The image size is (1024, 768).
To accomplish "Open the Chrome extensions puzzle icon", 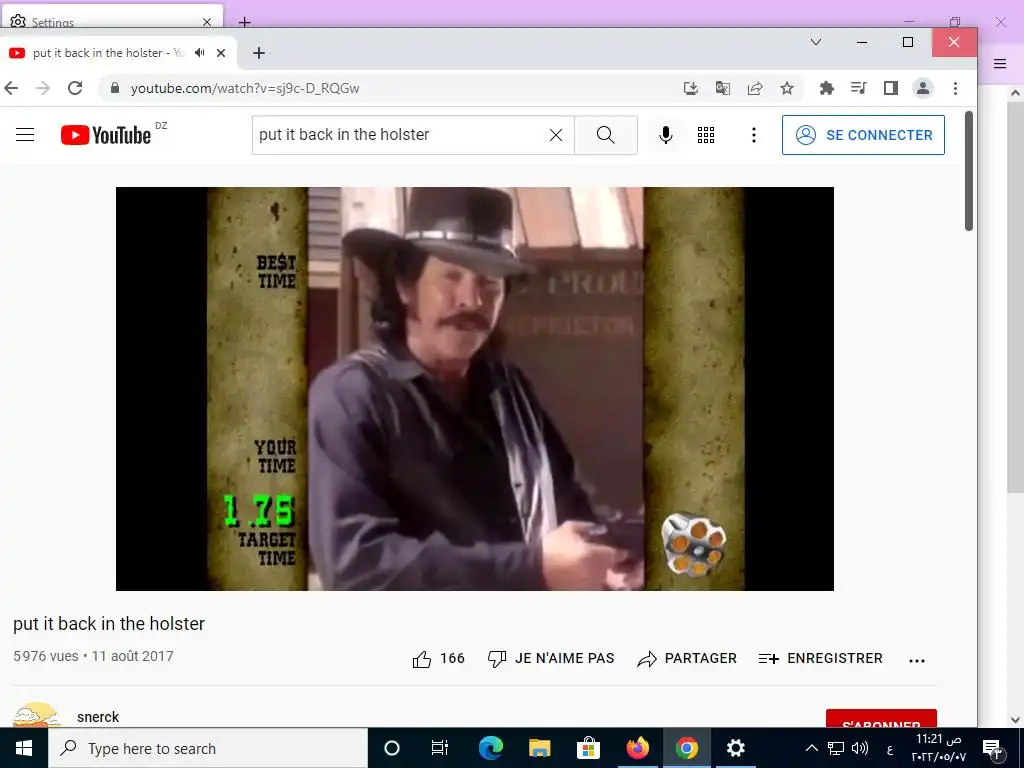I will [x=827, y=88].
